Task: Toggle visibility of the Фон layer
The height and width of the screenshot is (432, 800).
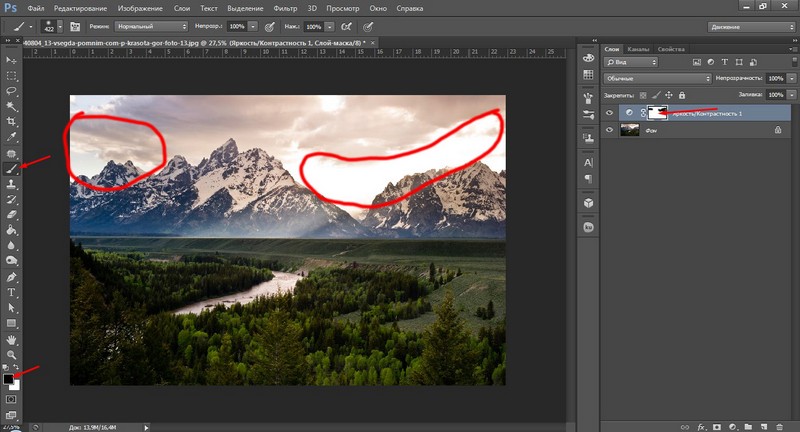Action: point(611,130)
